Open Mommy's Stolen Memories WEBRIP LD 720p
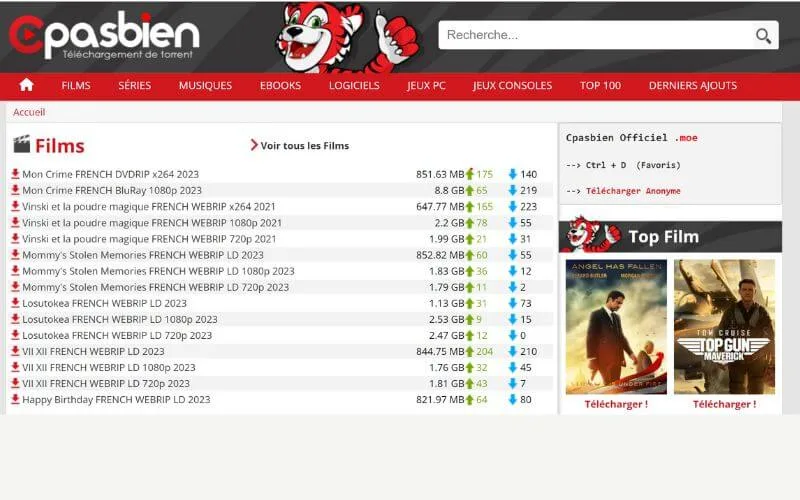 (x=156, y=287)
